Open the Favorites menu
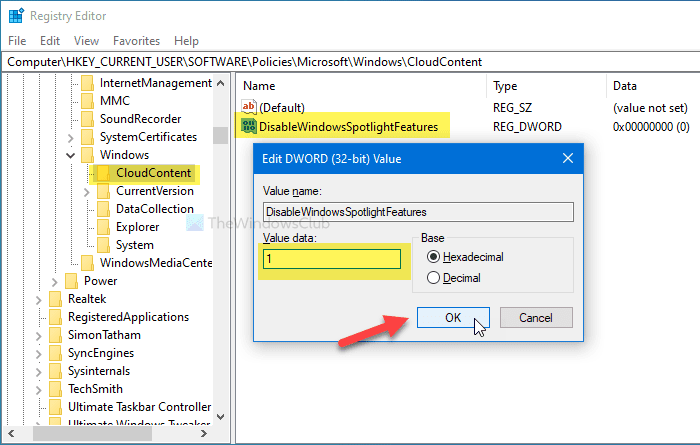 (136, 41)
